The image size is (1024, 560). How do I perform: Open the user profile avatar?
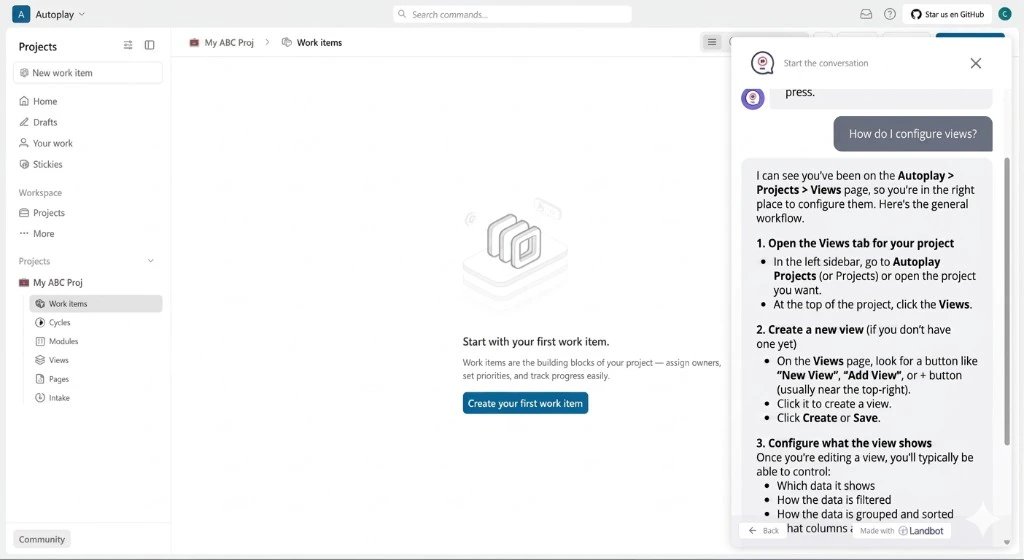coord(1004,14)
